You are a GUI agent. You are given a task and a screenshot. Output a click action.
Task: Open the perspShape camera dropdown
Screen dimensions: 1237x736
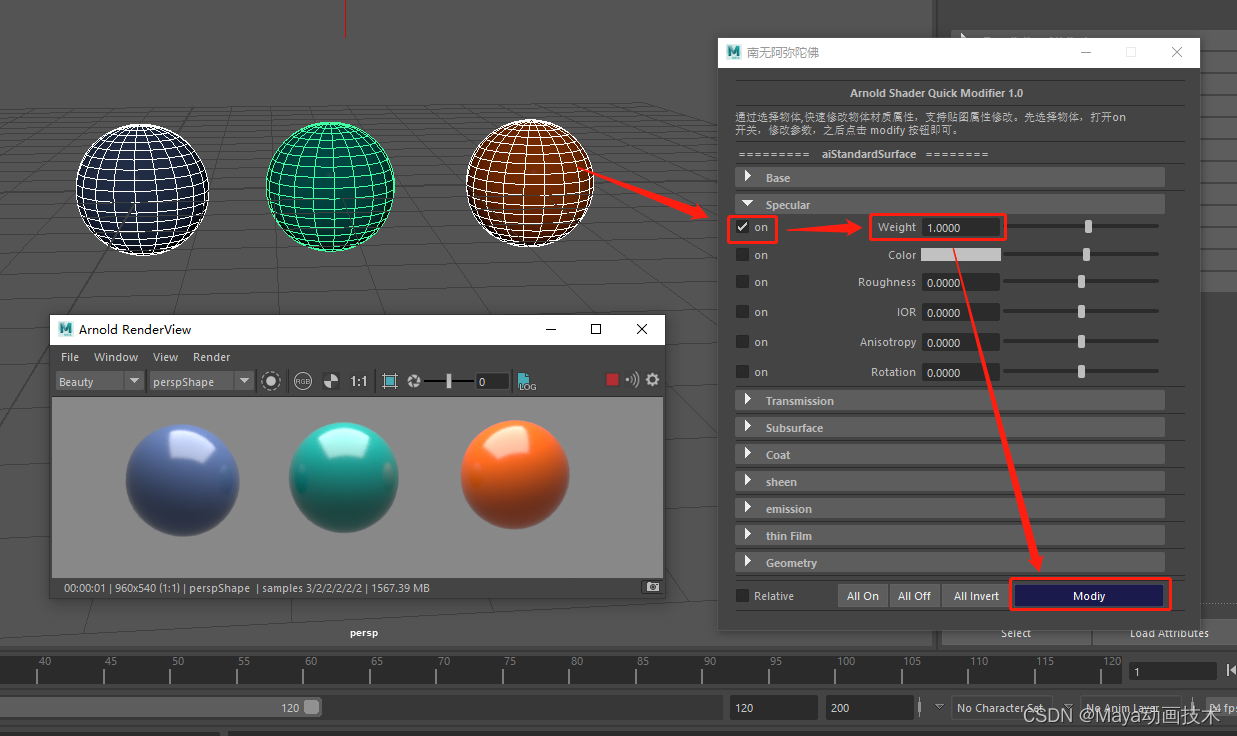click(202, 381)
